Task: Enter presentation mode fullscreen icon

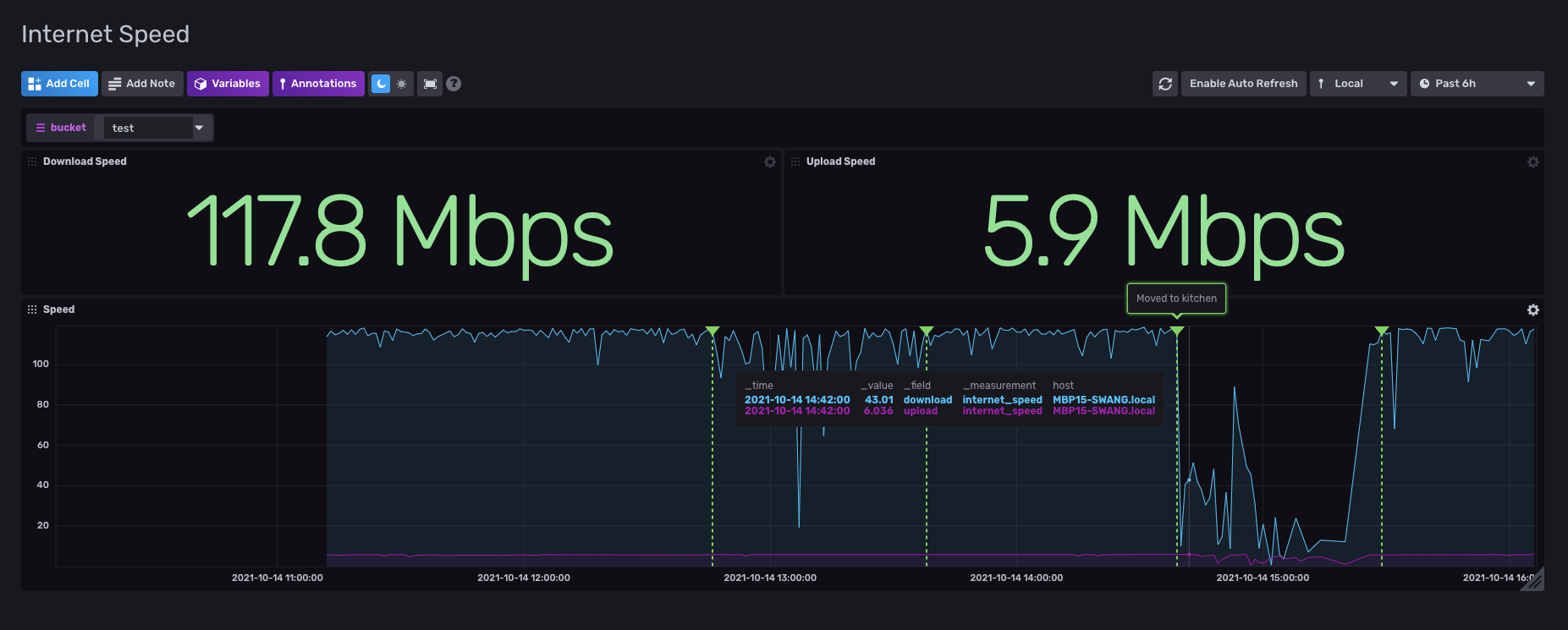Action: (x=430, y=84)
